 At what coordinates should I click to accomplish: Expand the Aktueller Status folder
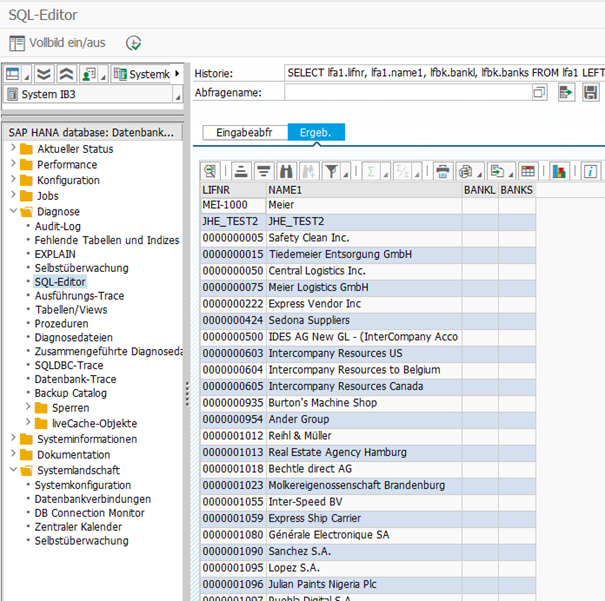click(14, 149)
